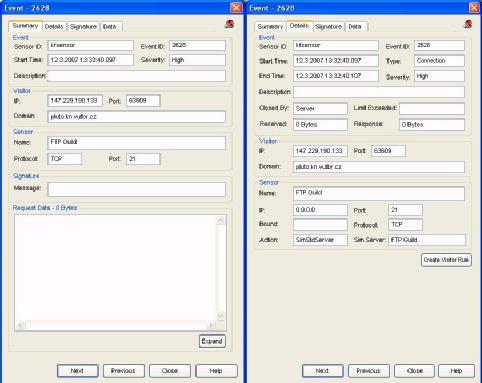
Task: Click Previous in the right Event window
Action: tap(369, 371)
